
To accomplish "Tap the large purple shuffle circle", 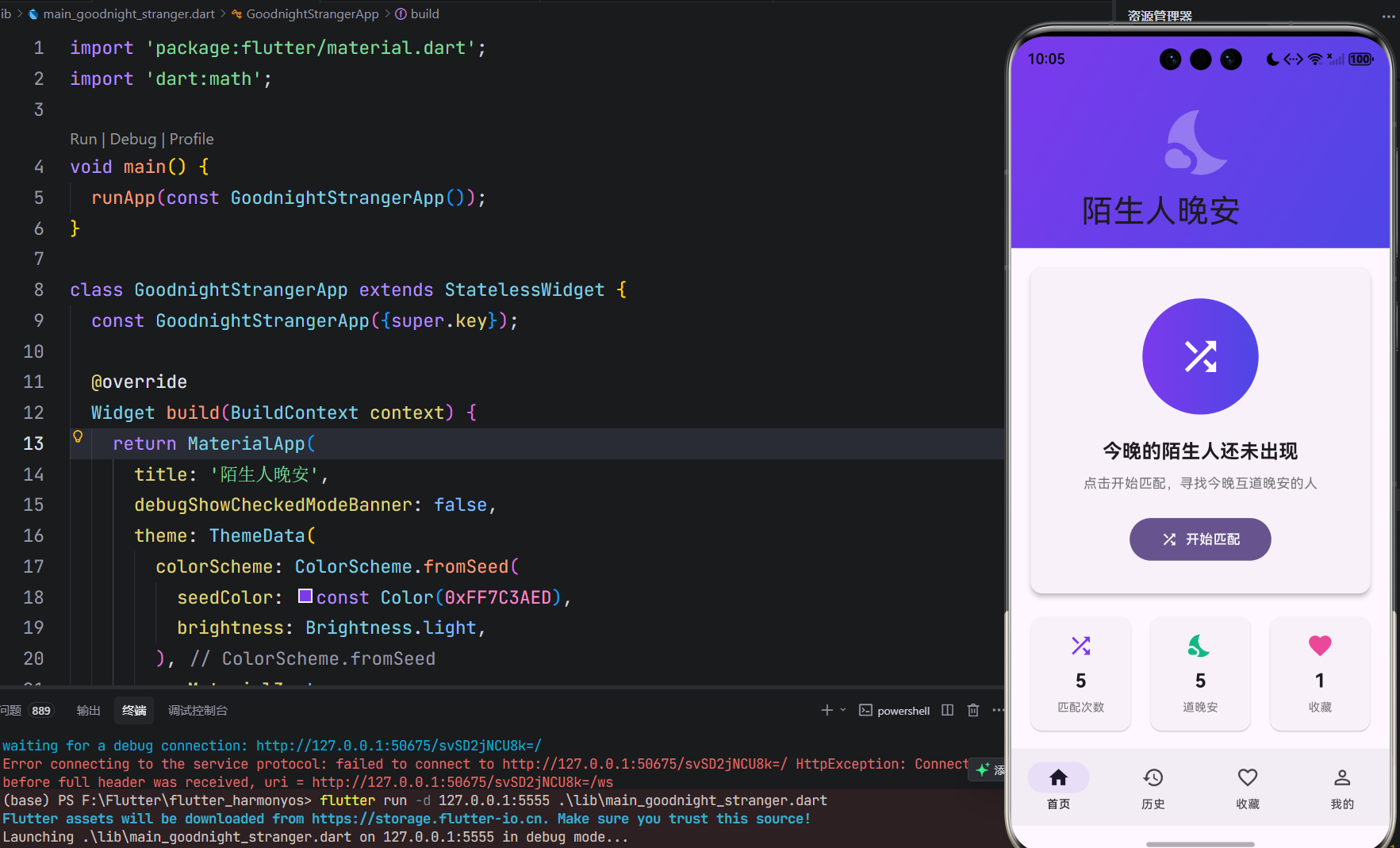I will (1200, 356).
